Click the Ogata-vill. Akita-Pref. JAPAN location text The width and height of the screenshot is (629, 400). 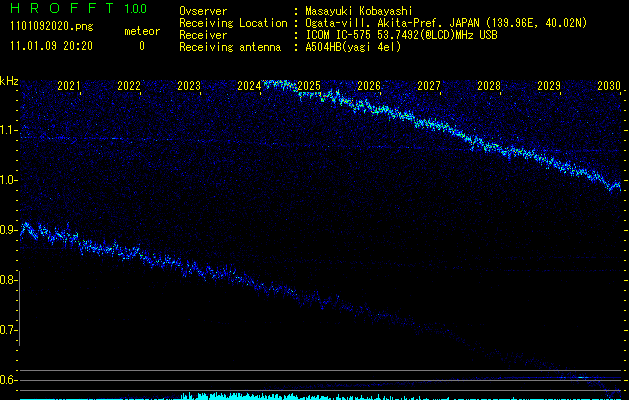(x=446, y=23)
